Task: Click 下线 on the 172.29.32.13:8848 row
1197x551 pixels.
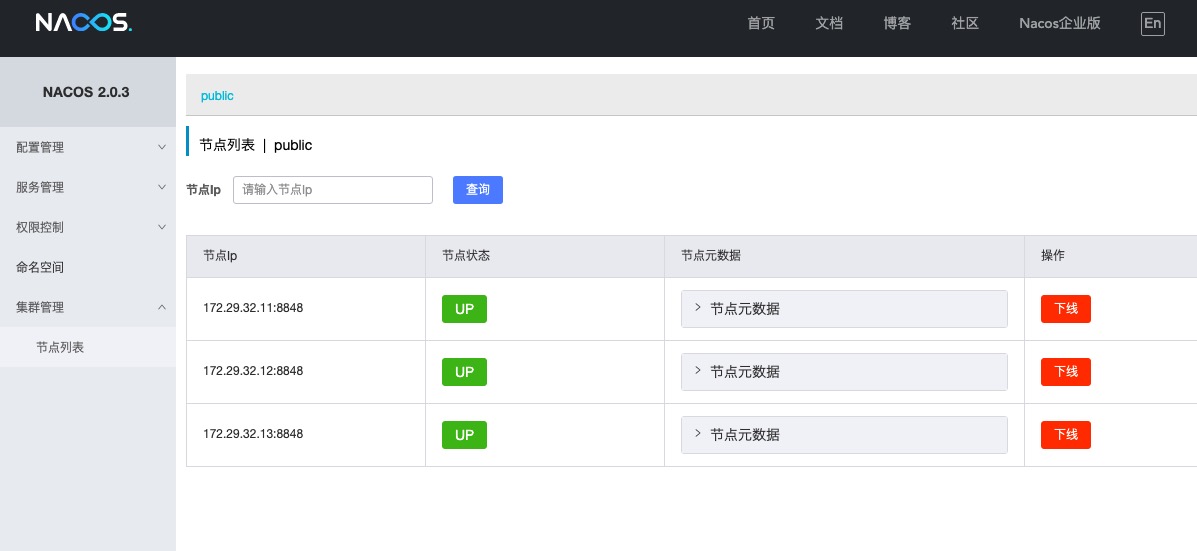Action: pyautogui.click(x=1065, y=435)
